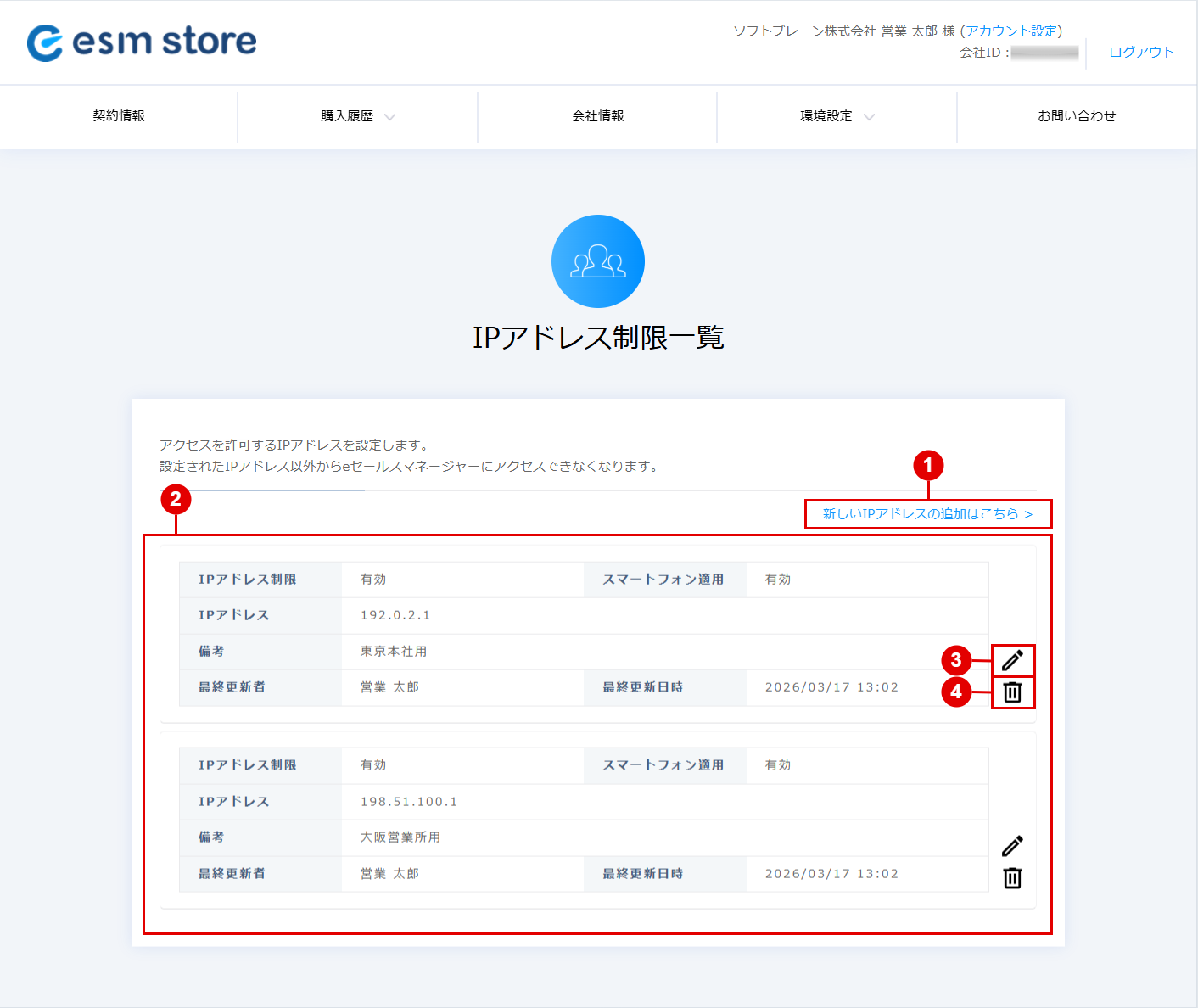Edit the 198.51.100.1 entry with pencil icon
This screenshot has width=1198, height=1008.
point(1012,846)
